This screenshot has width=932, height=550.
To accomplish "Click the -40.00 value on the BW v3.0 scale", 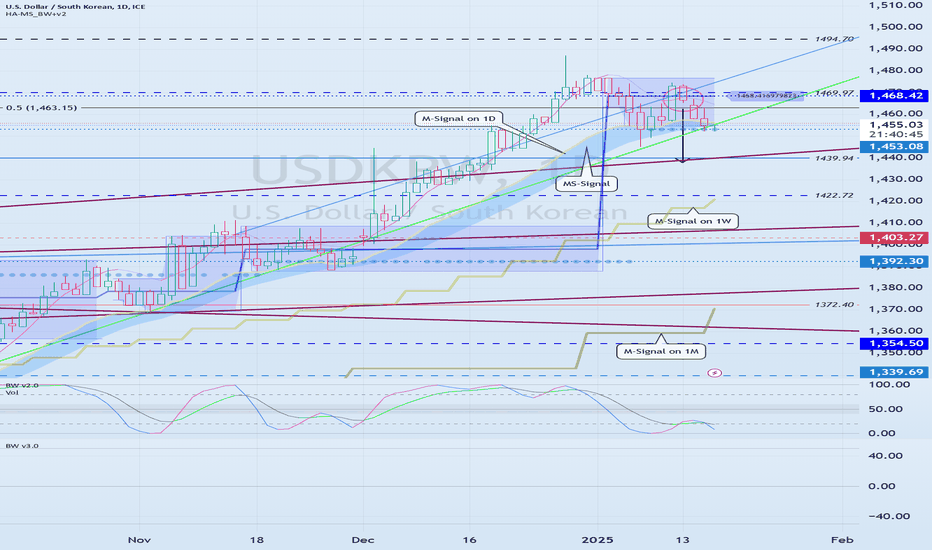I will (x=889, y=516).
